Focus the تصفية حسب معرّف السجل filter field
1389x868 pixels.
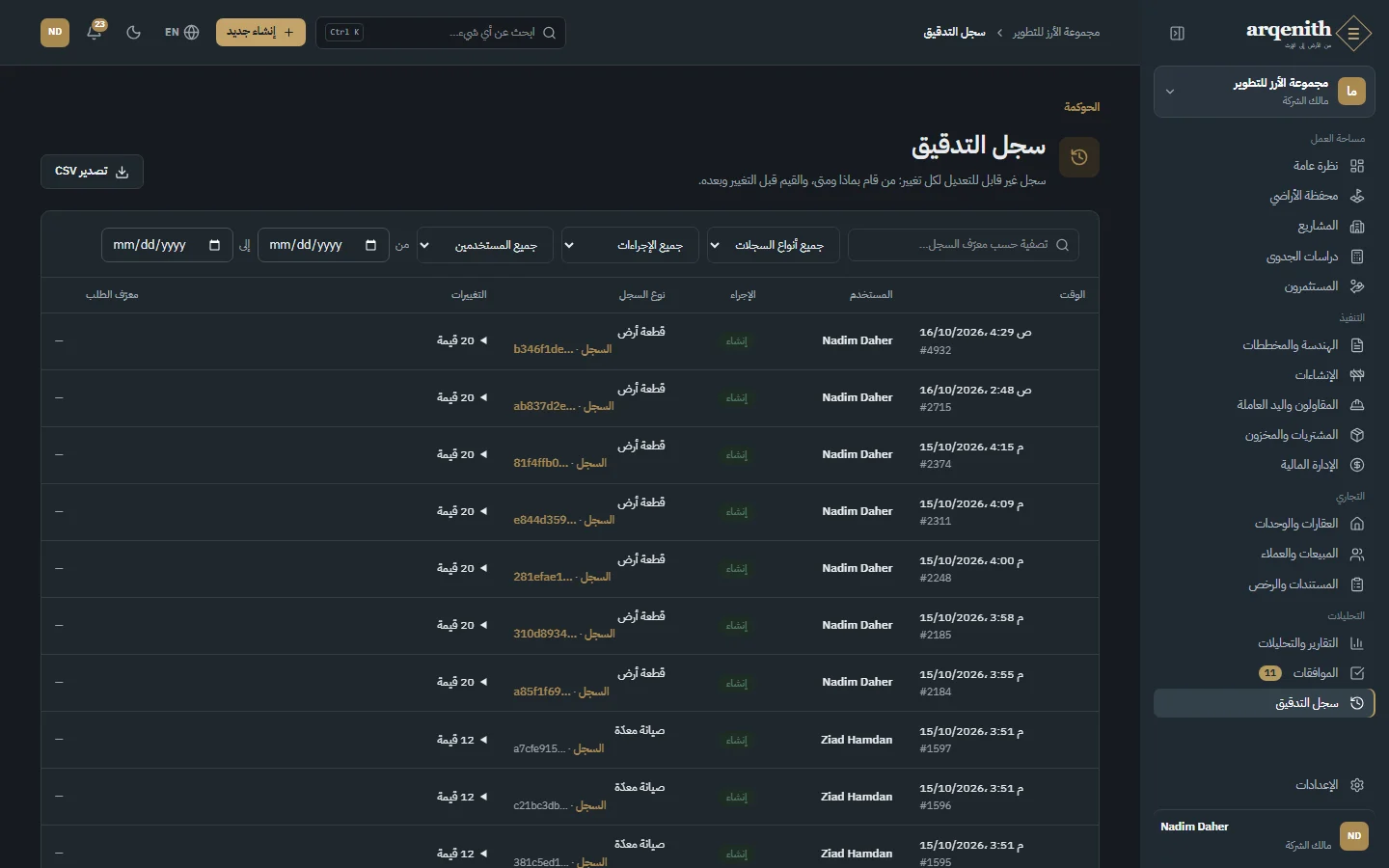pyautogui.click(x=964, y=245)
